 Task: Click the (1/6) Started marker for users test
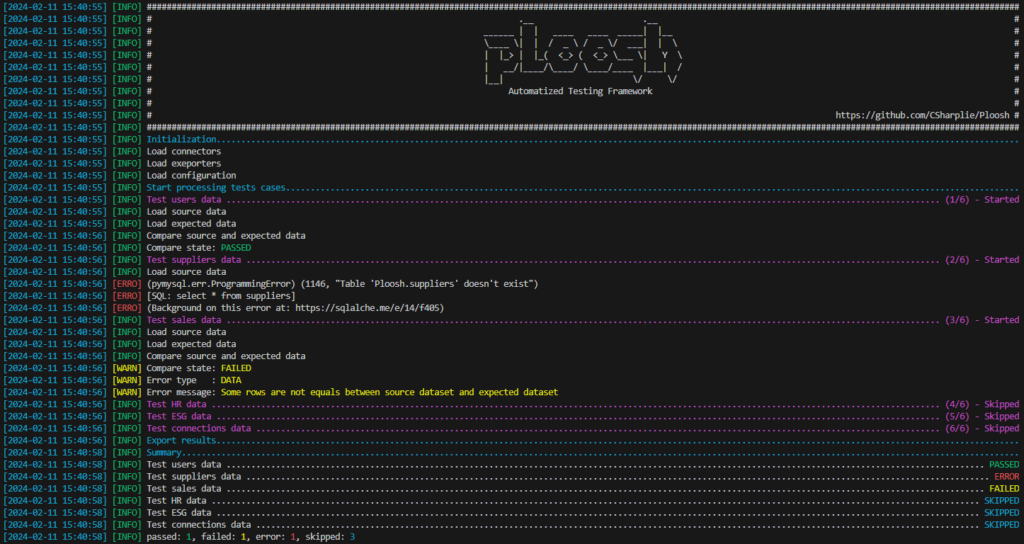[x=981, y=199]
